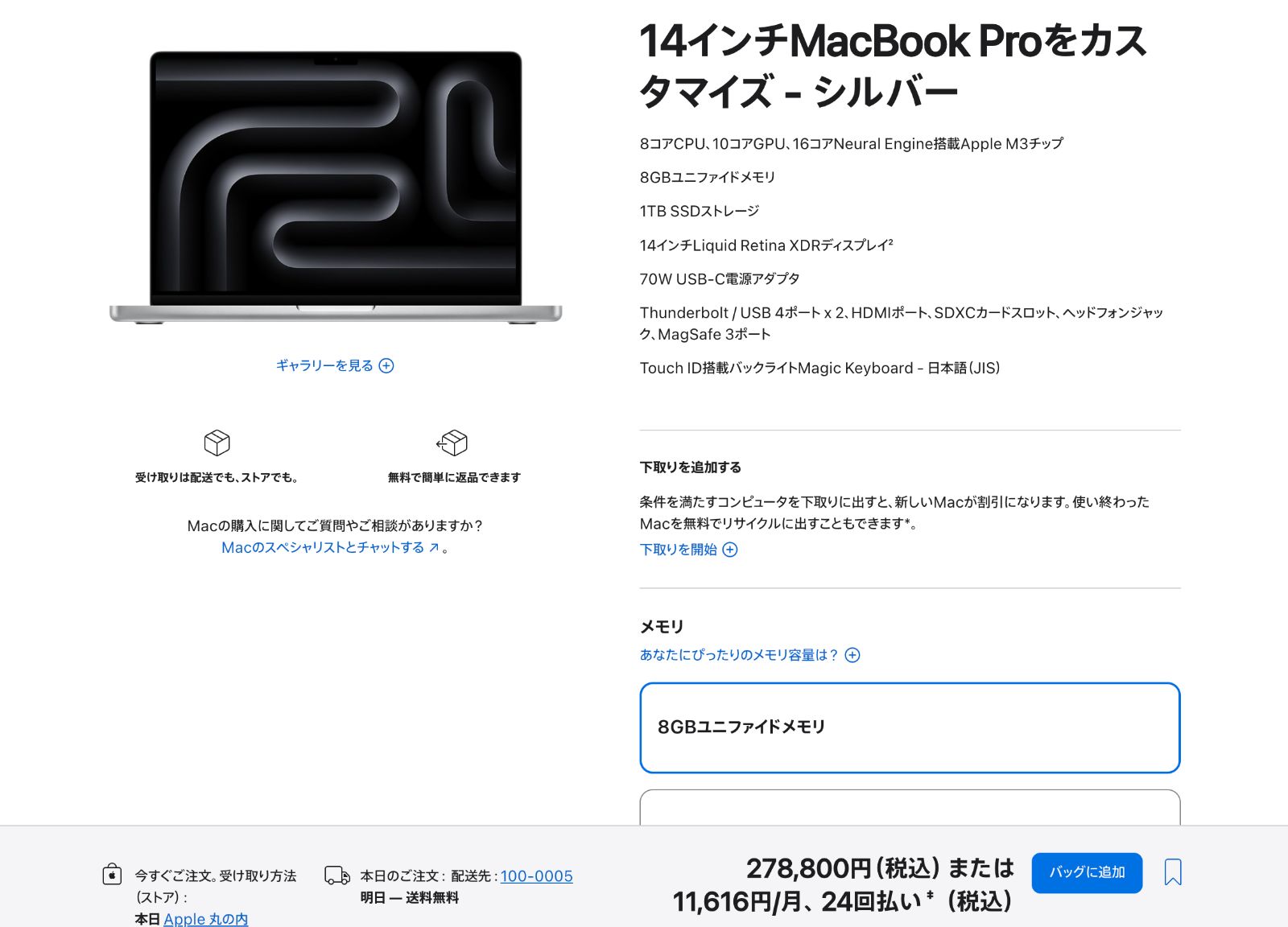The width and height of the screenshot is (1288, 927).
Task: Click the free returns box icon
Action: 452,443
